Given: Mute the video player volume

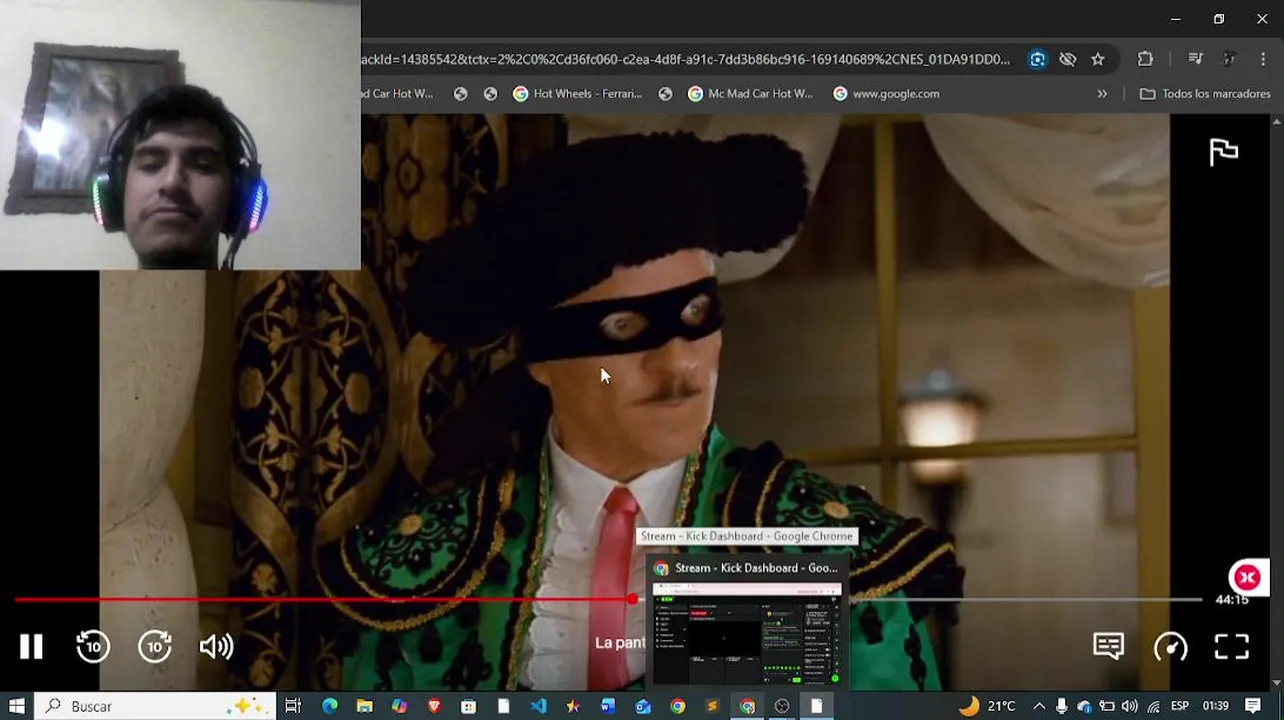Looking at the screenshot, I should point(216,647).
